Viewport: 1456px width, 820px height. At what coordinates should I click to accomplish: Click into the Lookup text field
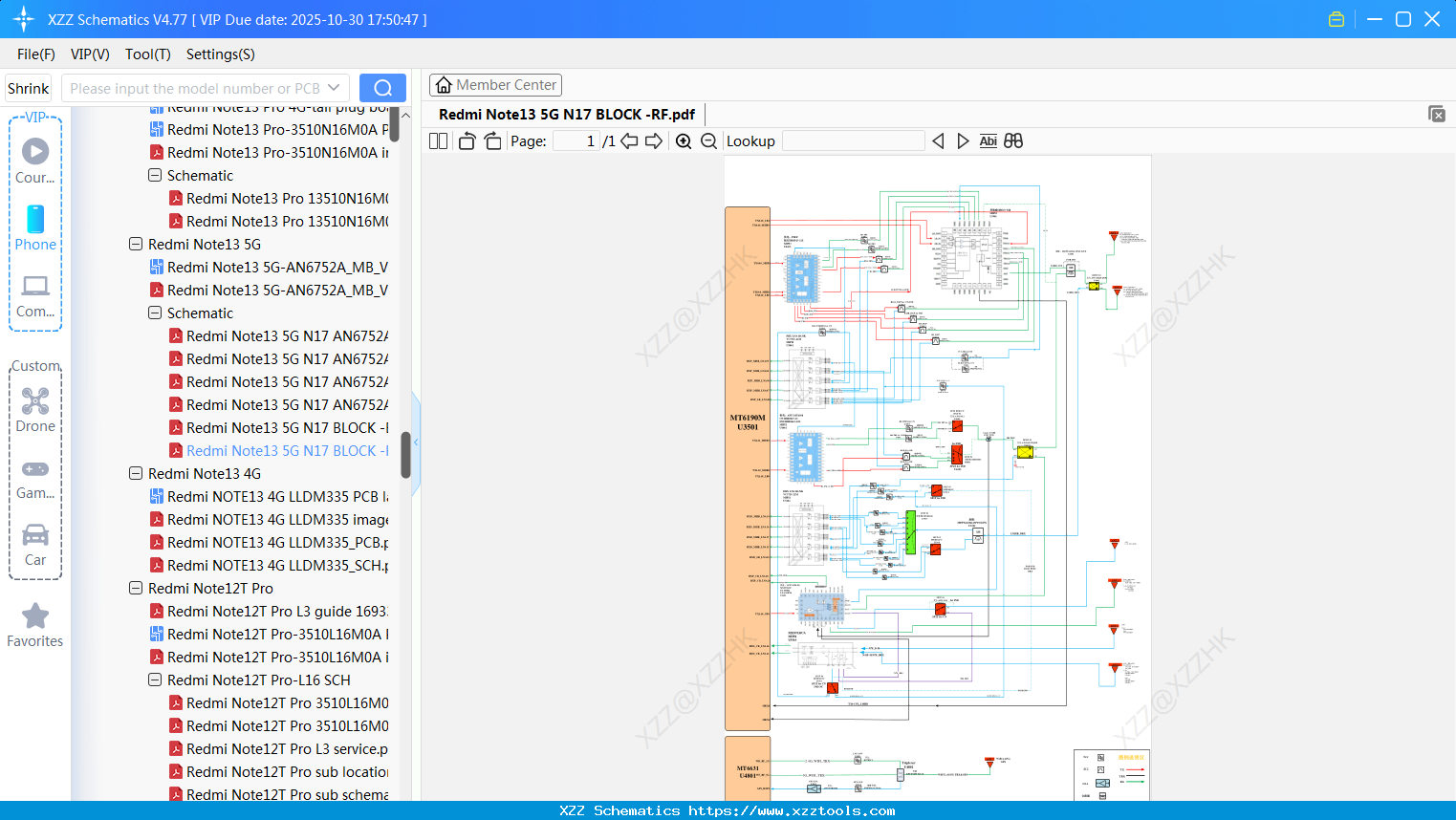[853, 141]
